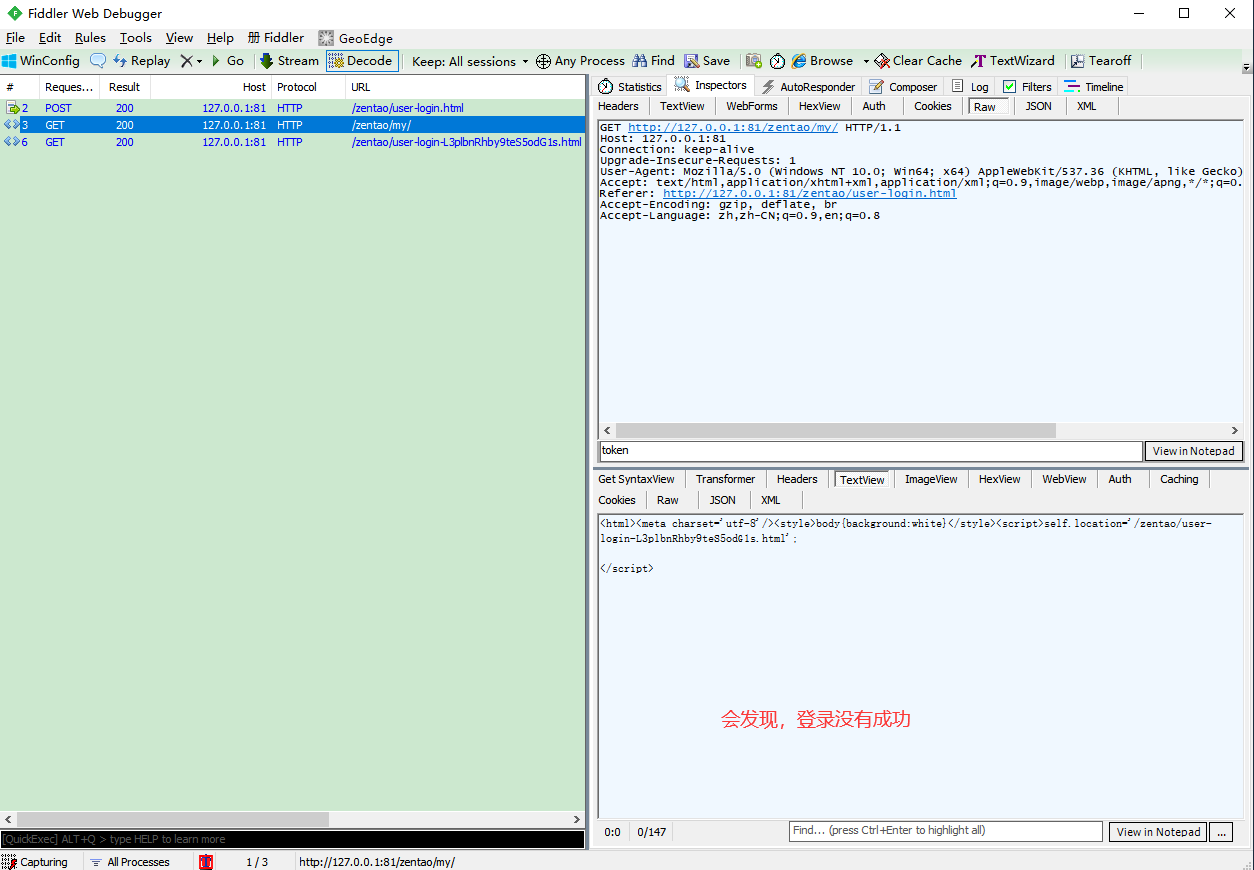Click the URL column header
Viewport: 1254px width, 870px height.
tap(465, 87)
